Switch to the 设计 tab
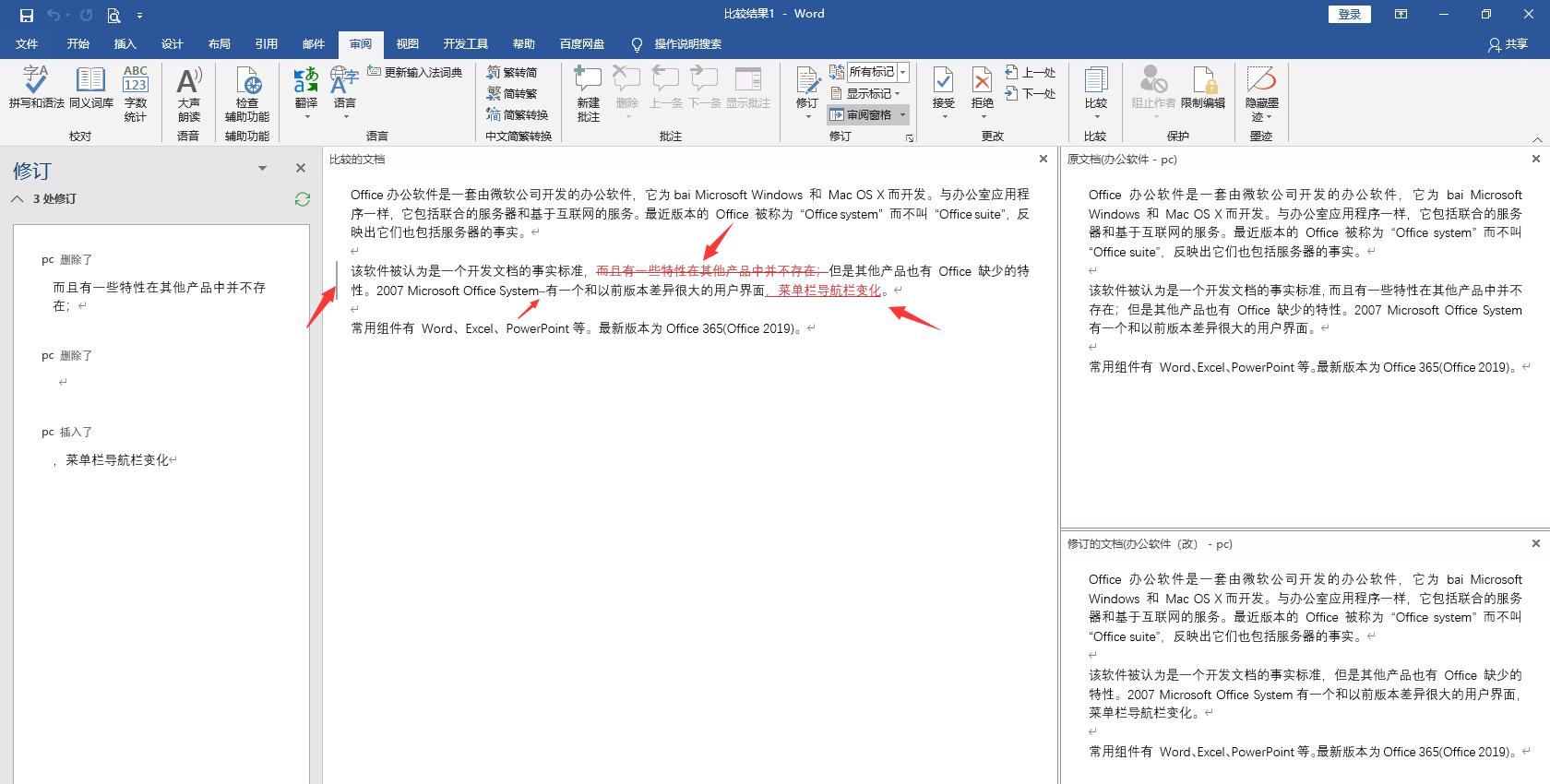 click(x=172, y=44)
